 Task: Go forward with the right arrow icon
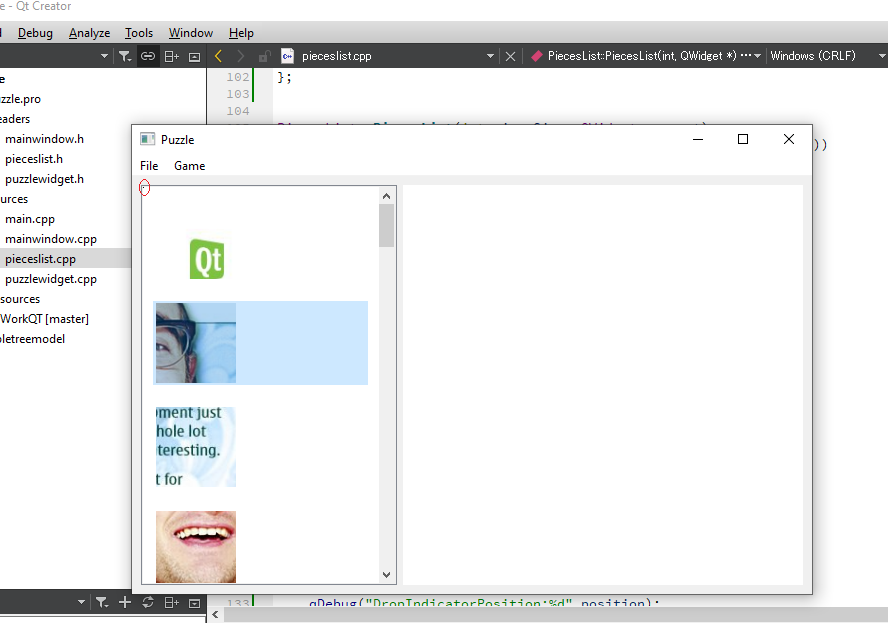pyautogui.click(x=240, y=56)
